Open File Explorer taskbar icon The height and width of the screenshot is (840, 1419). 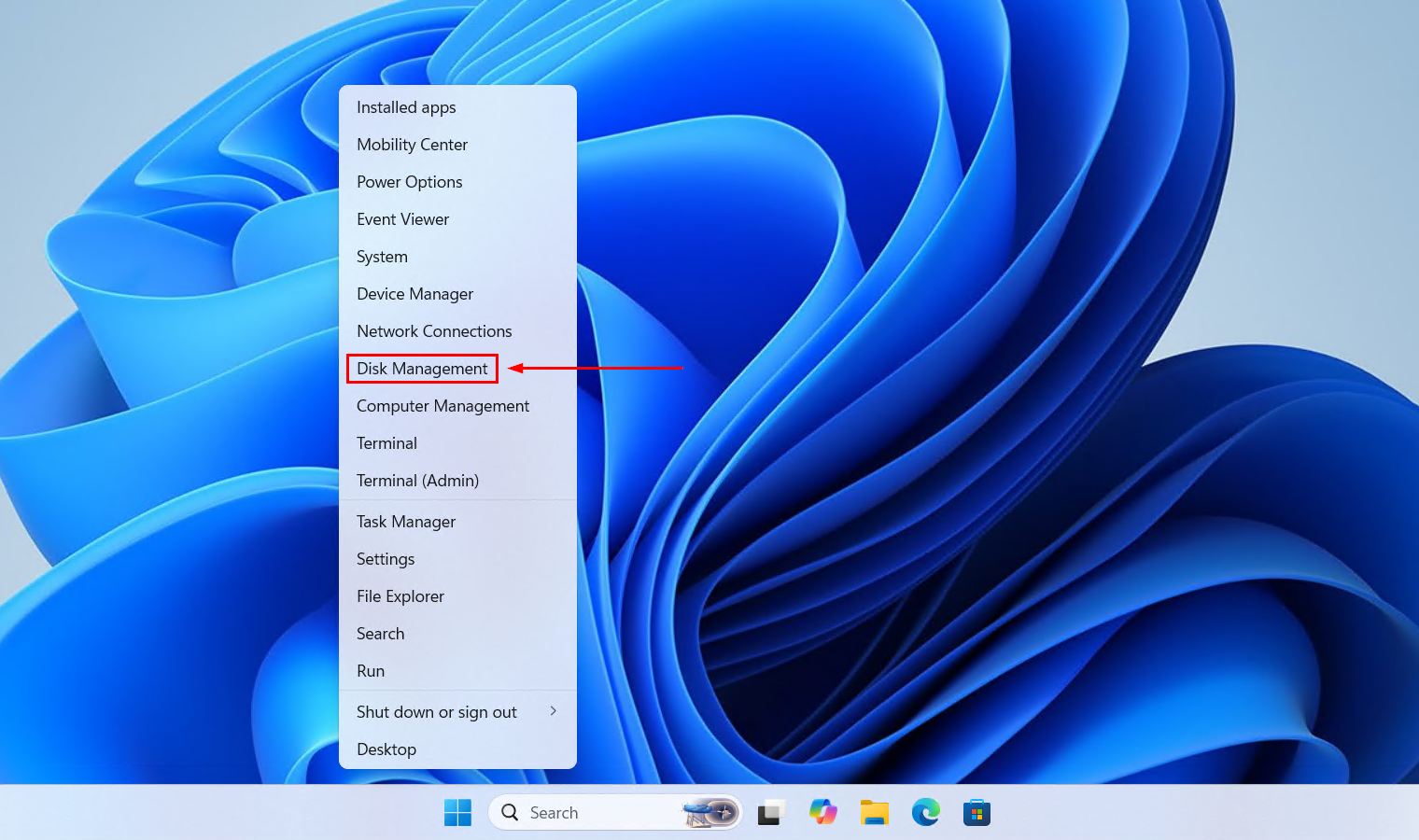point(874,812)
